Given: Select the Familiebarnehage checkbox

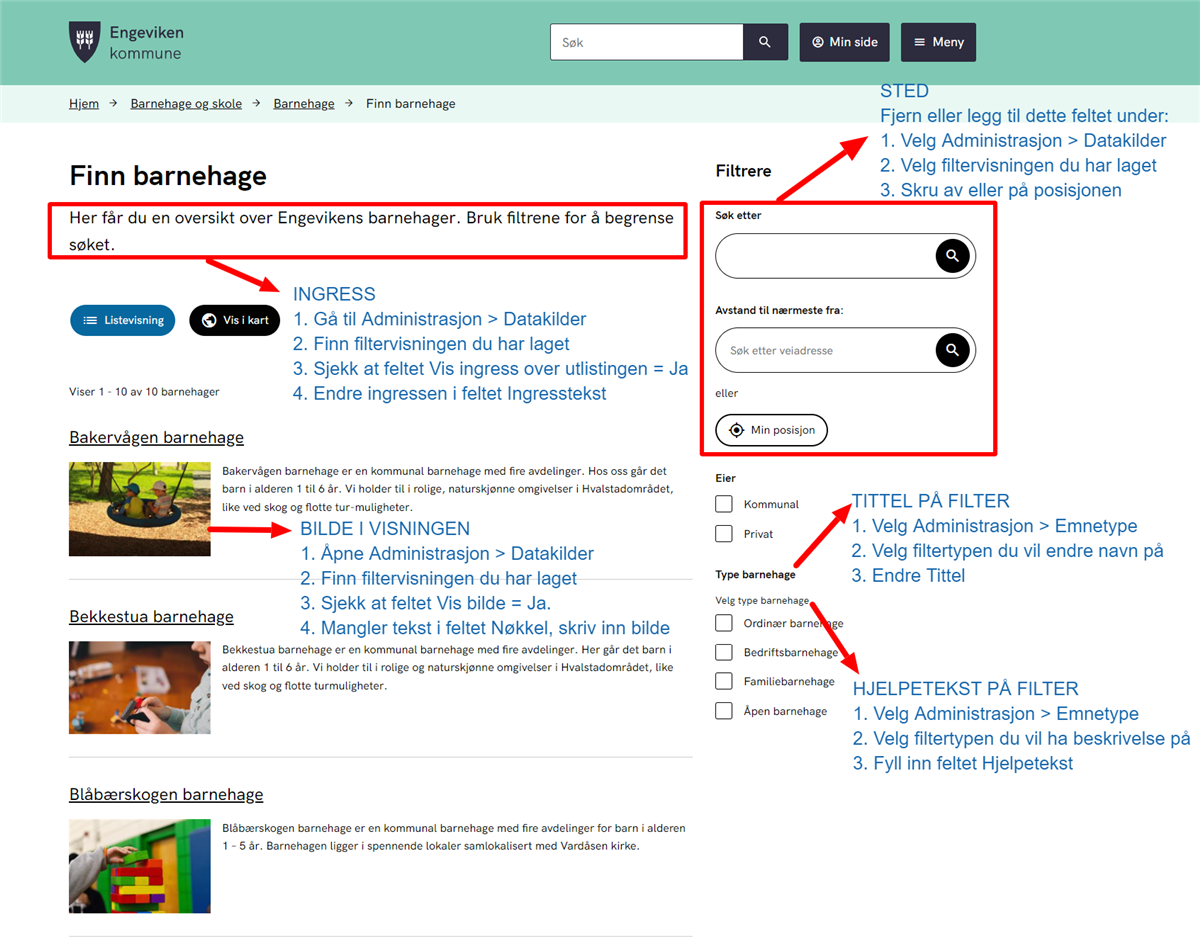Looking at the screenshot, I should coord(724,681).
